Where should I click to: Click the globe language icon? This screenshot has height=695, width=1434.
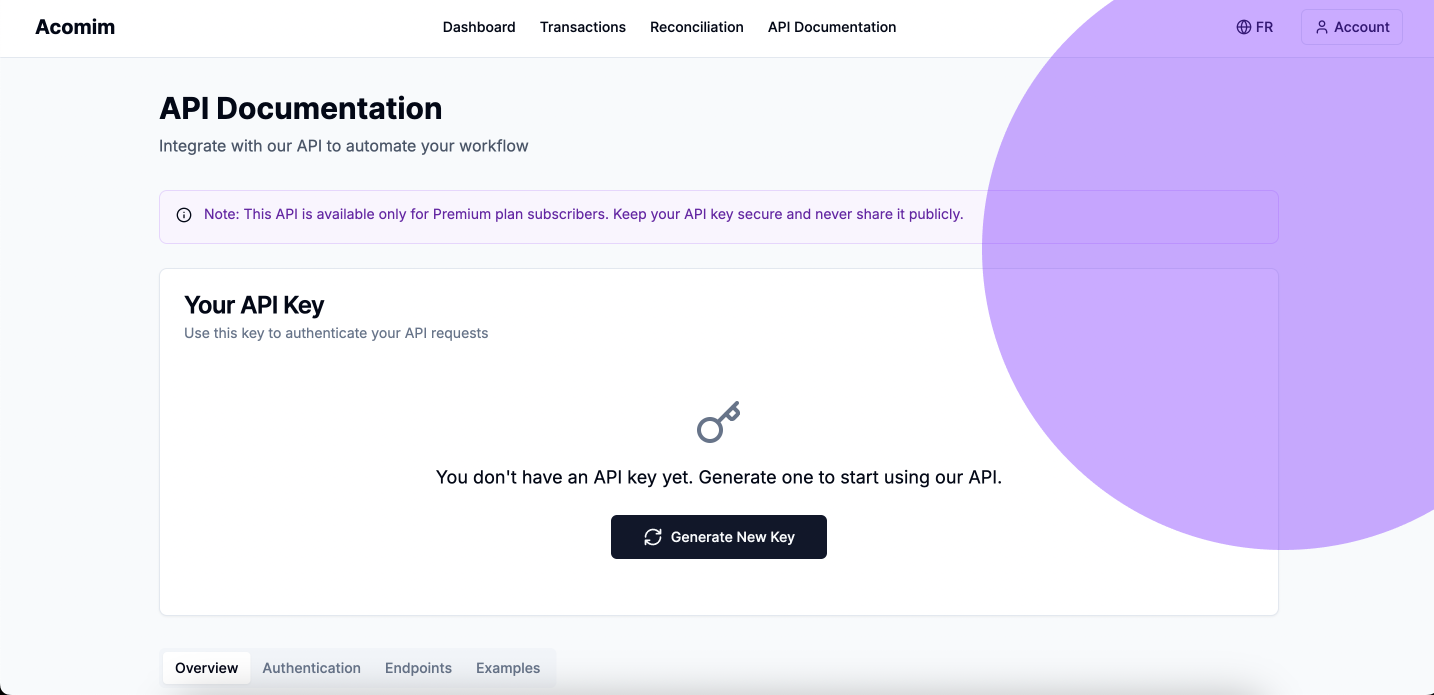(x=1244, y=27)
